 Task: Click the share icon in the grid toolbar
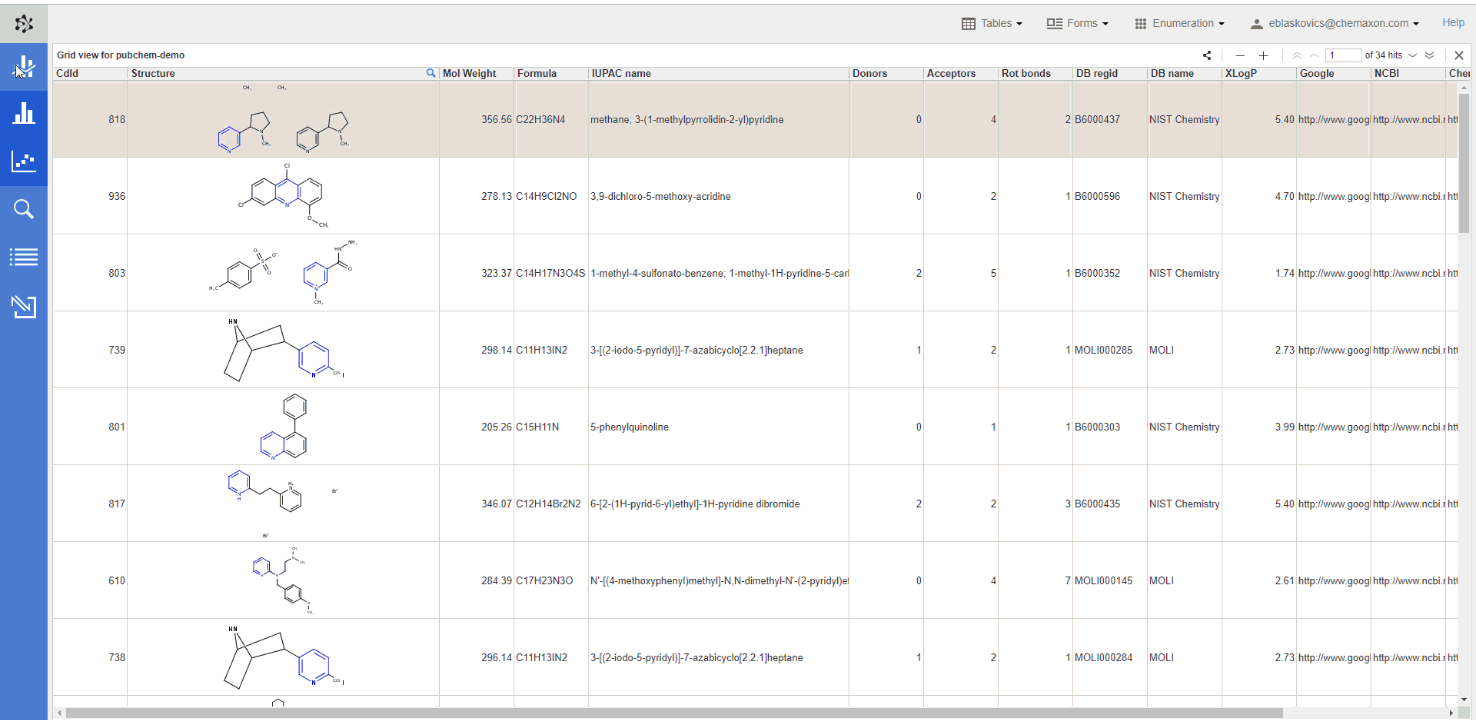pyautogui.click(x=1207, y=56)
